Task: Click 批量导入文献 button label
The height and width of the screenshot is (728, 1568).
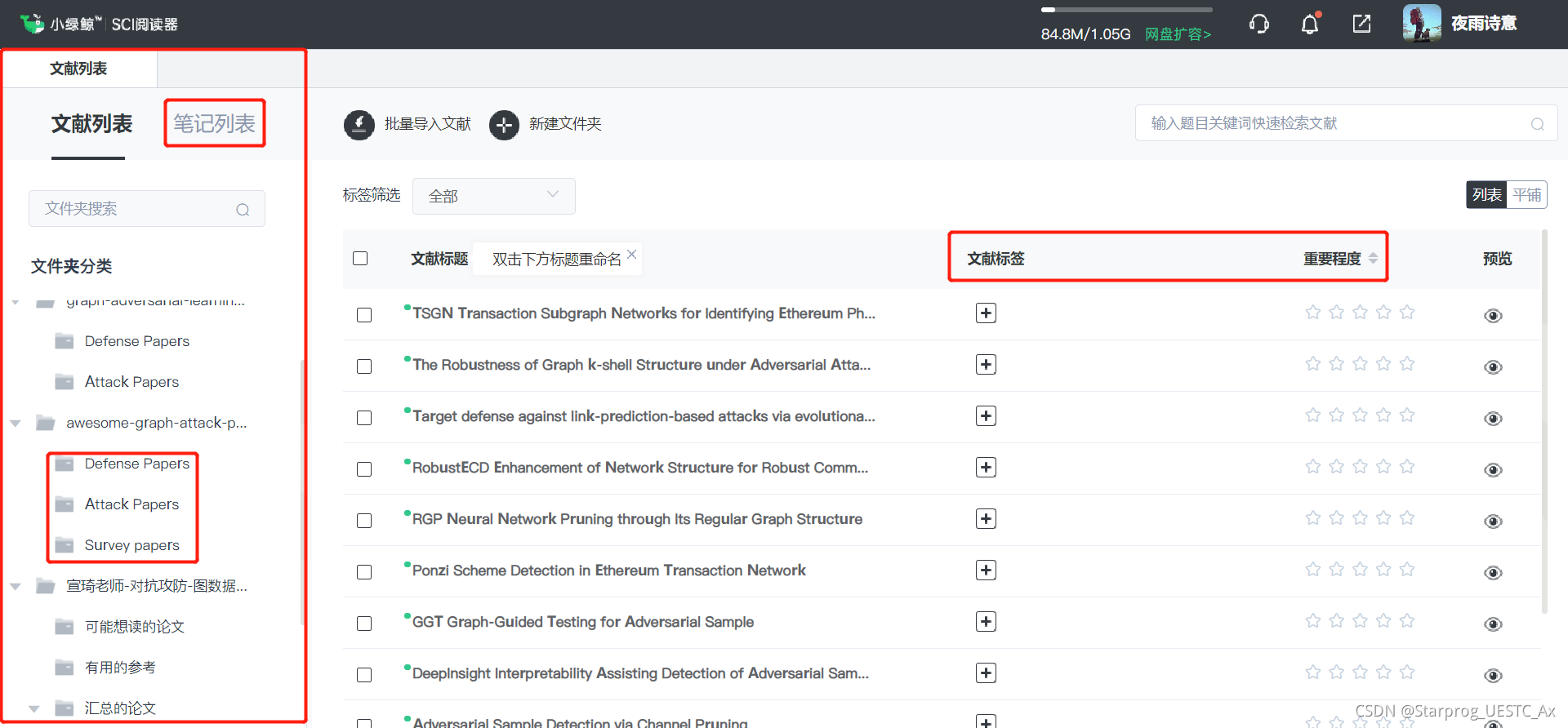Action: point(428,124)
